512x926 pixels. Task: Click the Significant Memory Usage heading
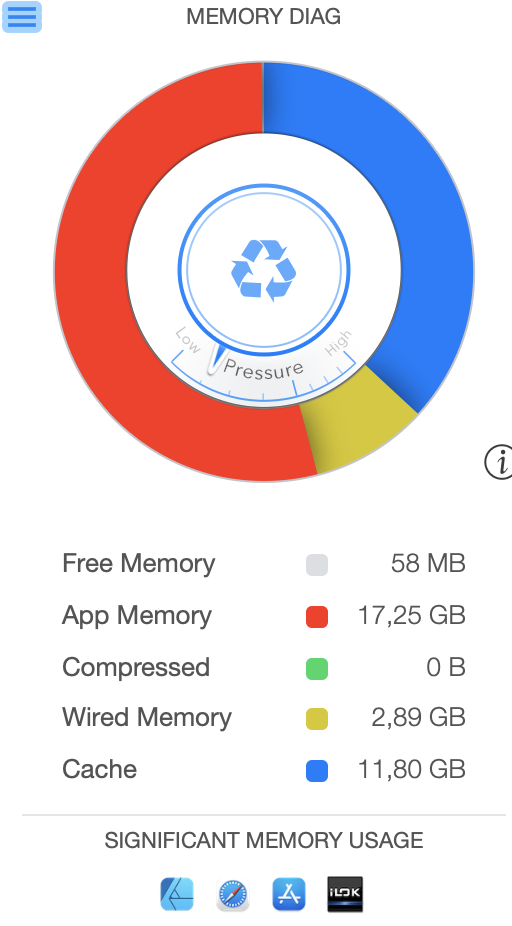point(264,840)
